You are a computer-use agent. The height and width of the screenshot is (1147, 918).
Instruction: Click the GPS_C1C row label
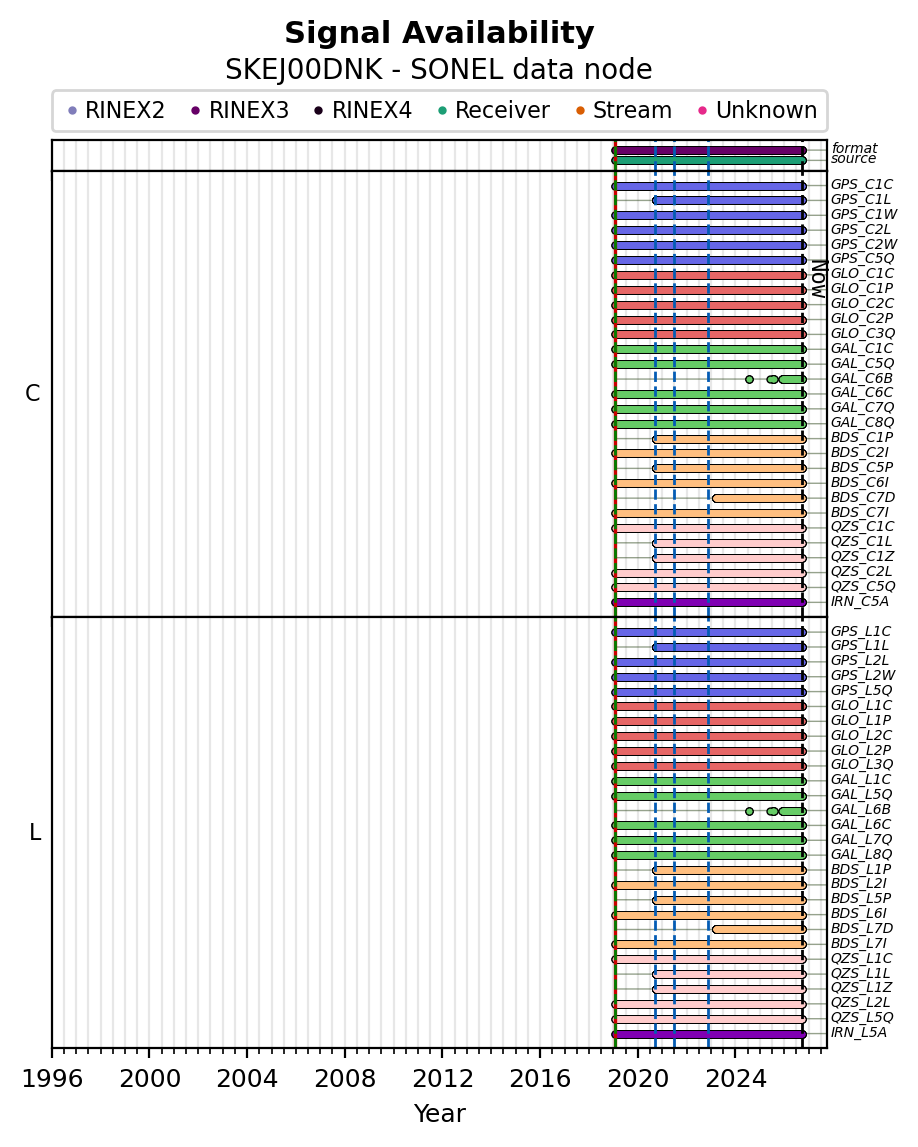tap(862, 185)
